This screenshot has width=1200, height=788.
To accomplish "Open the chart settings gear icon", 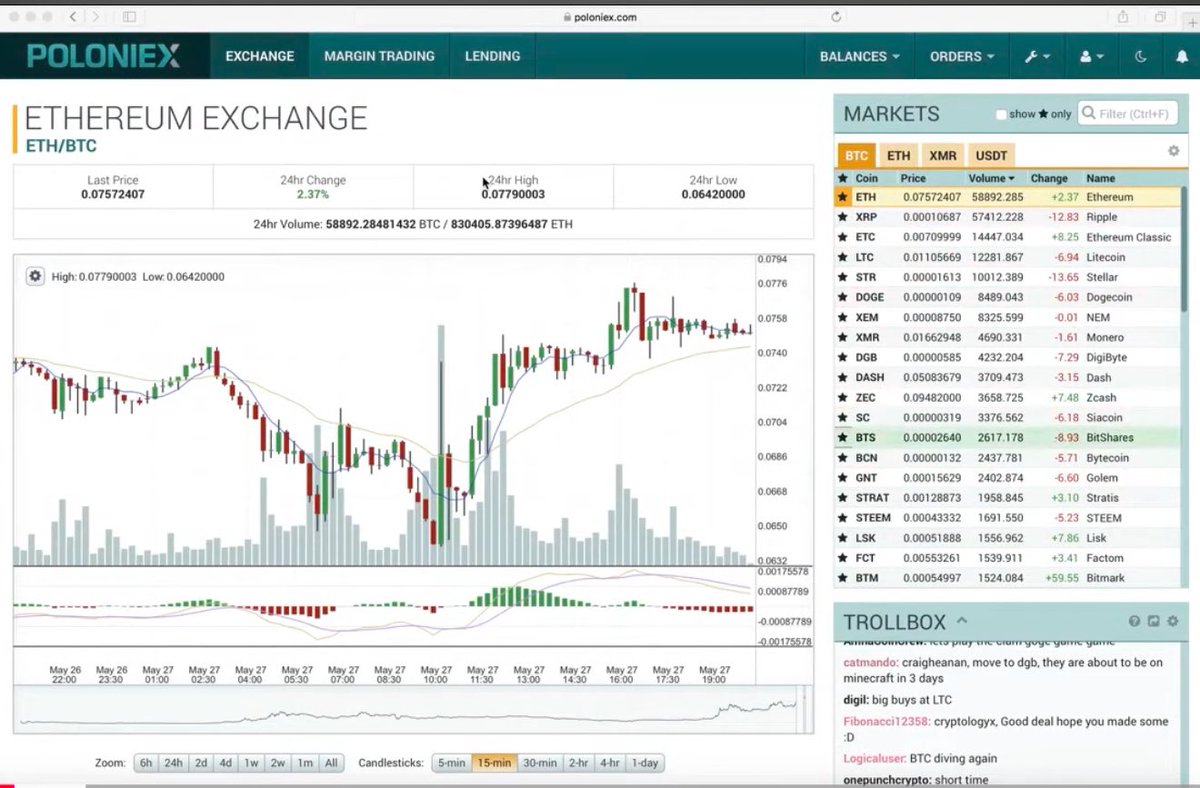I will pos(35,276).
